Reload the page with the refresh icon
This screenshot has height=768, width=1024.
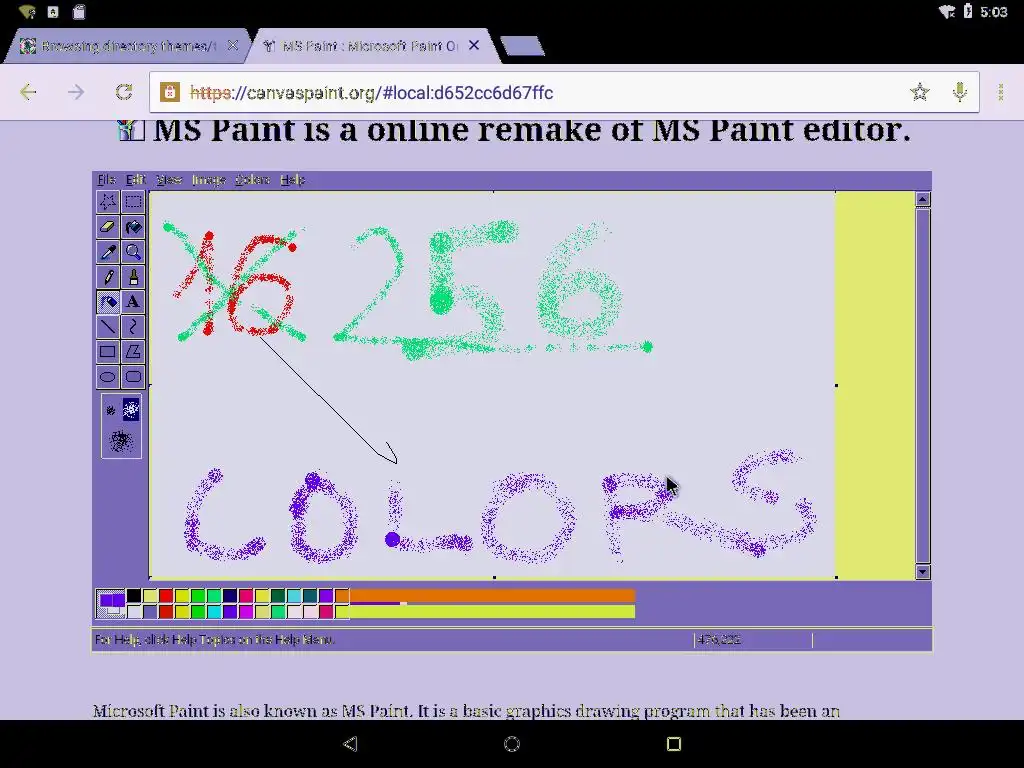pyautogui.click(x=124, y=92)
